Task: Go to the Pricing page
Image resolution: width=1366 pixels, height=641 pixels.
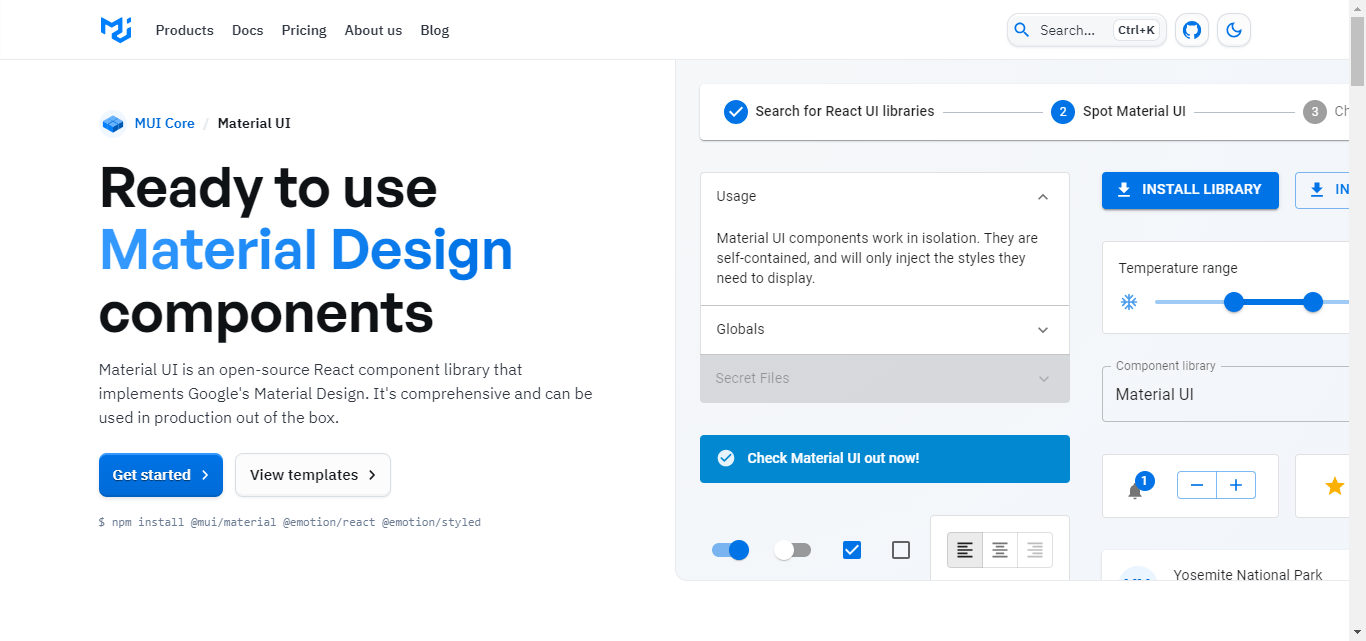Action: tap(304, 30)
